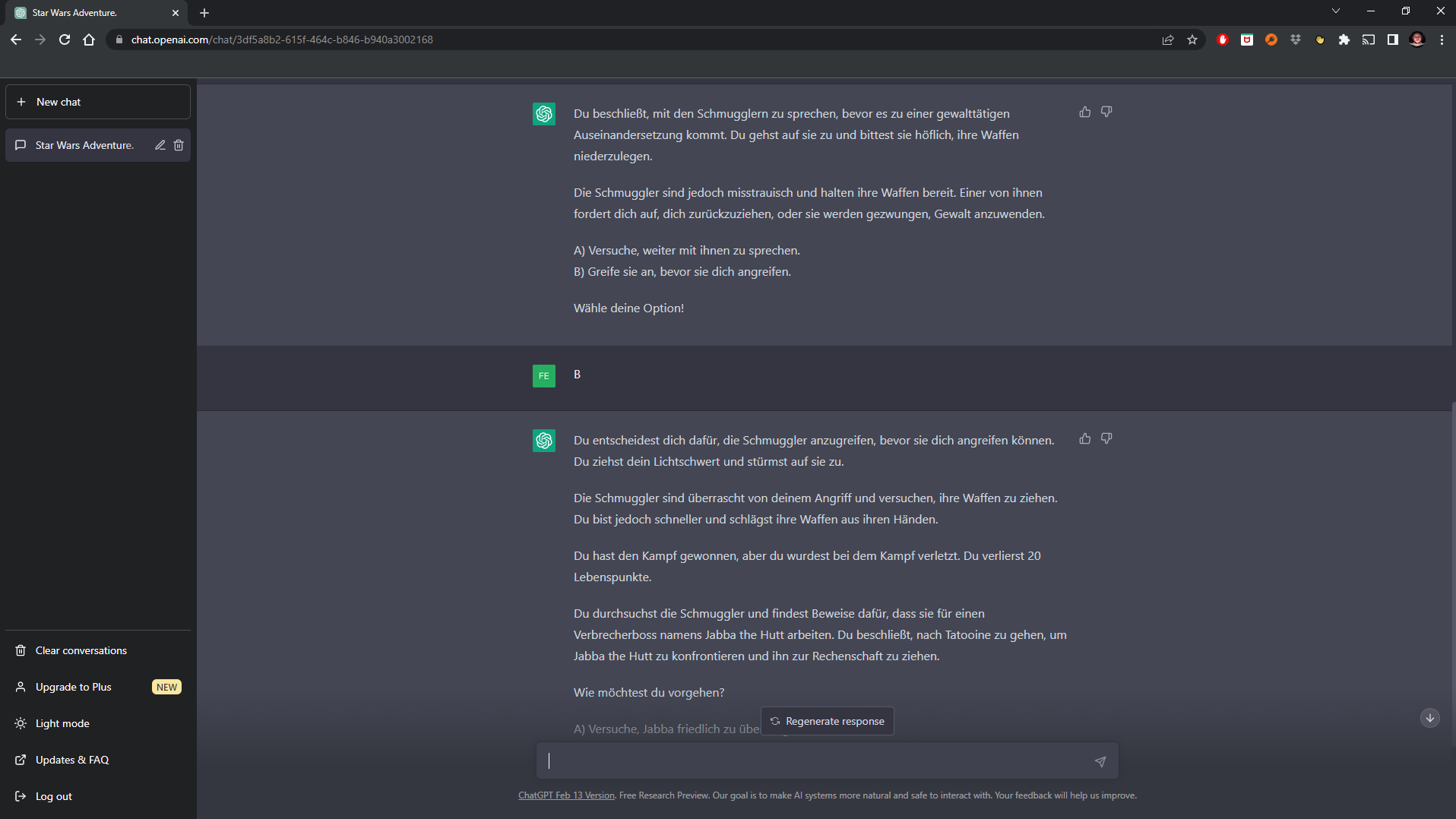Like the second ChatGPT response
Image resolution: width=1456 pixels, height=819 pixels.
click(1084, 439)
